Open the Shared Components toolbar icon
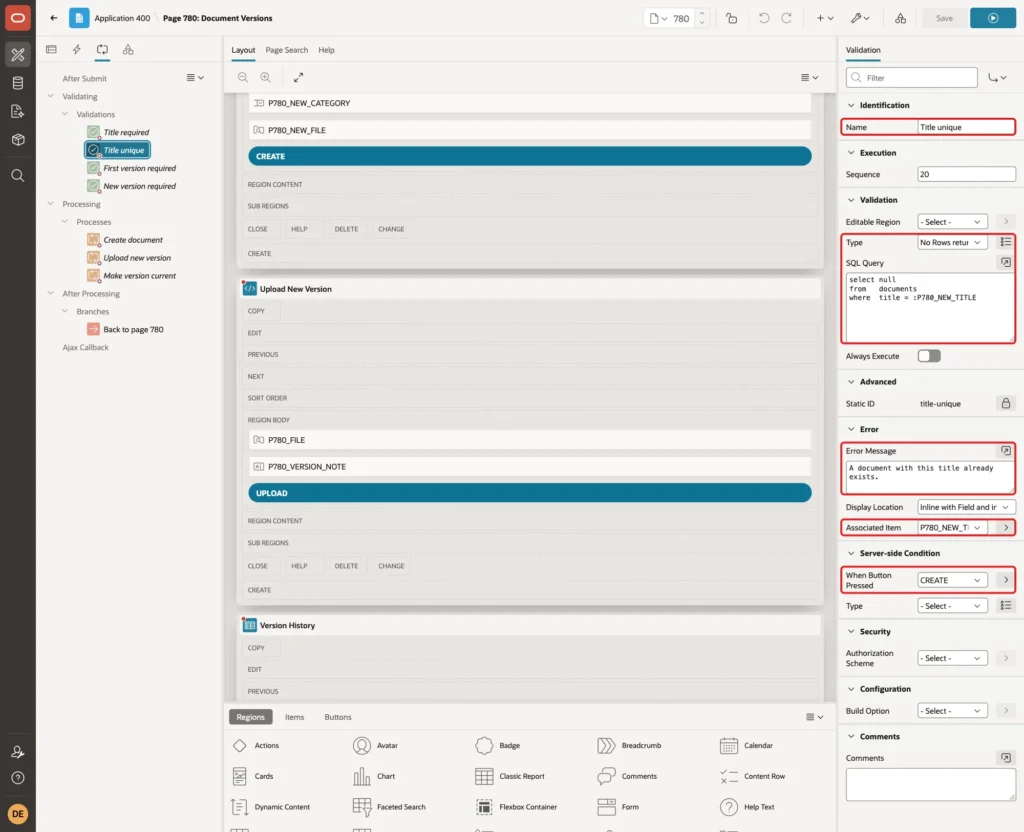 tap(901, 18)
